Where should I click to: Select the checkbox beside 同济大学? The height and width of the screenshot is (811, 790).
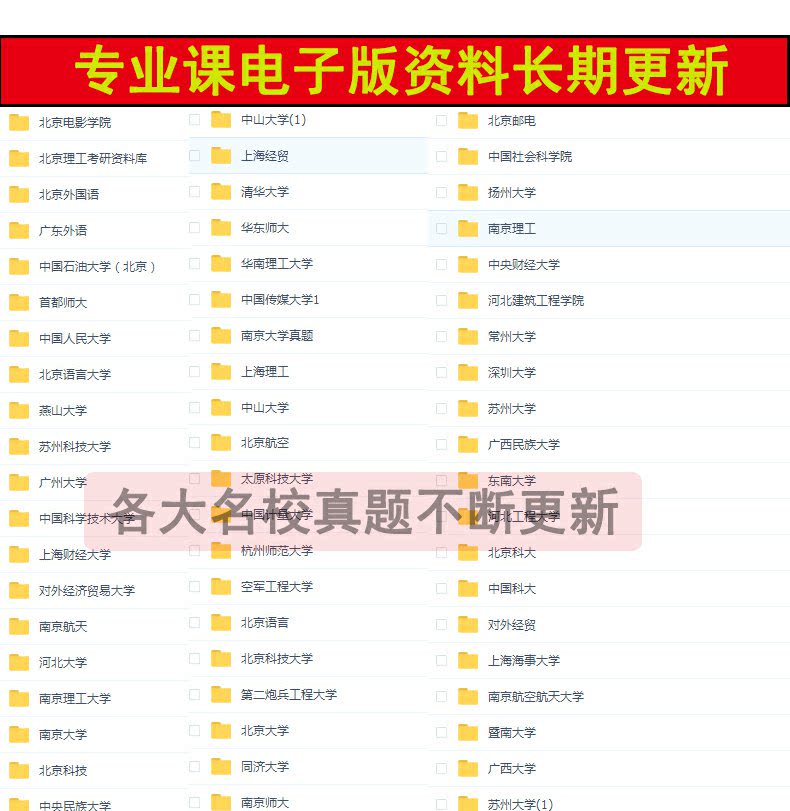point(195,767)
